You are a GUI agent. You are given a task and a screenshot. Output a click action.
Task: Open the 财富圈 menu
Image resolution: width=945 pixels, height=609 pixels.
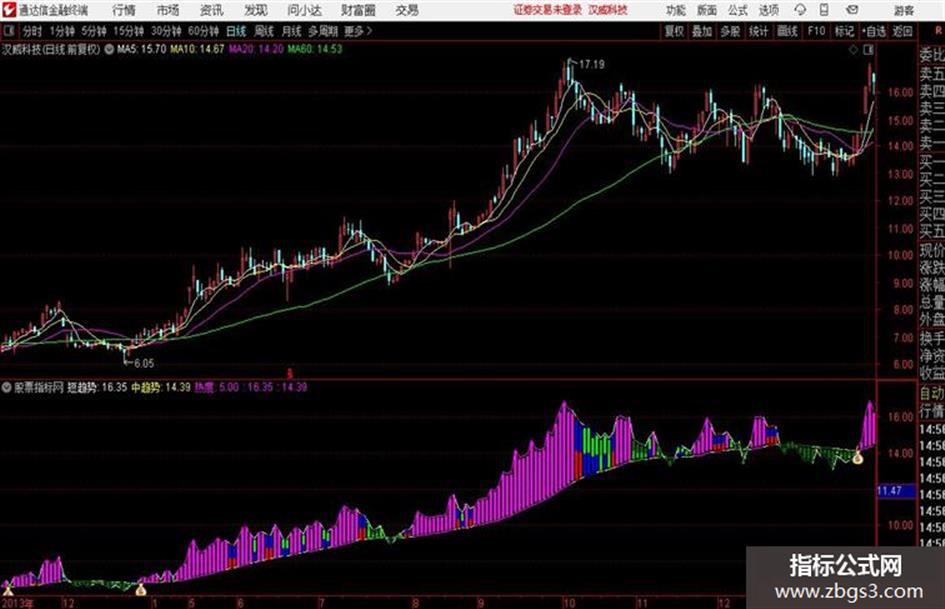tap(358, 10)
